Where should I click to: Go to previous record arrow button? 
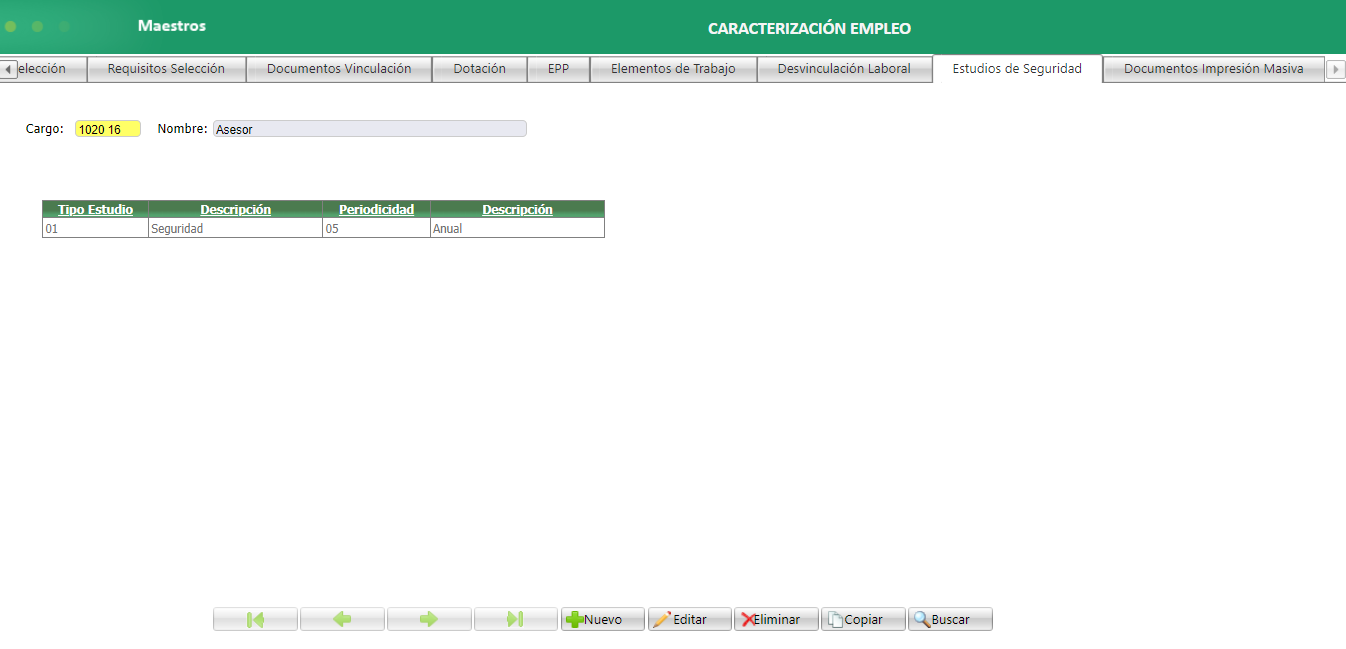342,619
